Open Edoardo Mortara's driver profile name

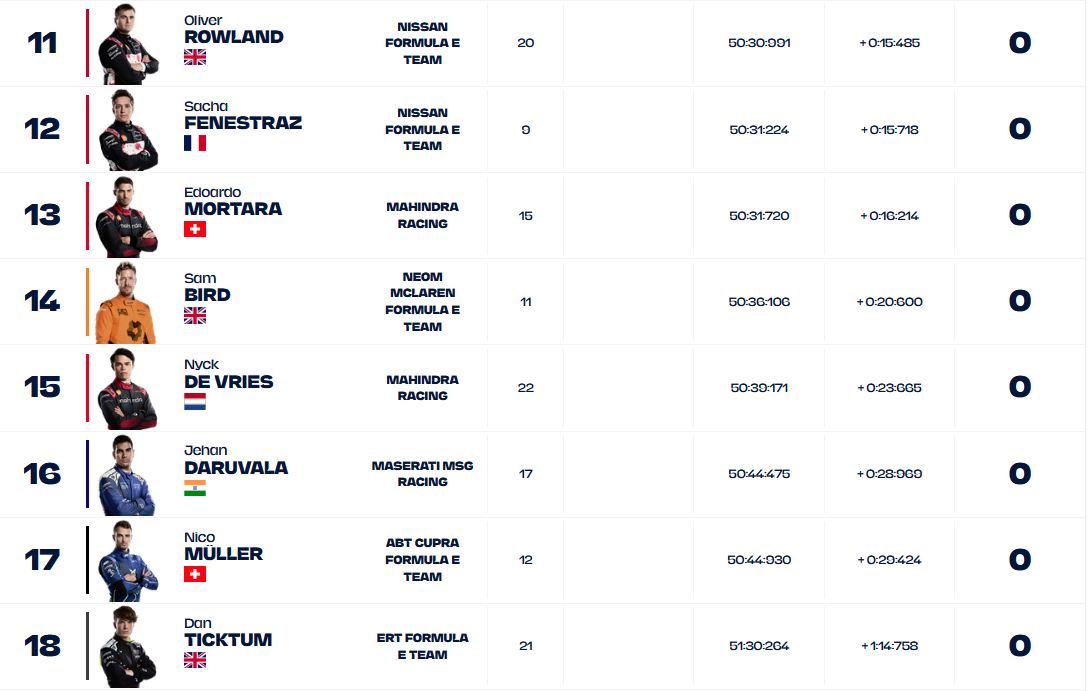(233, 209)
